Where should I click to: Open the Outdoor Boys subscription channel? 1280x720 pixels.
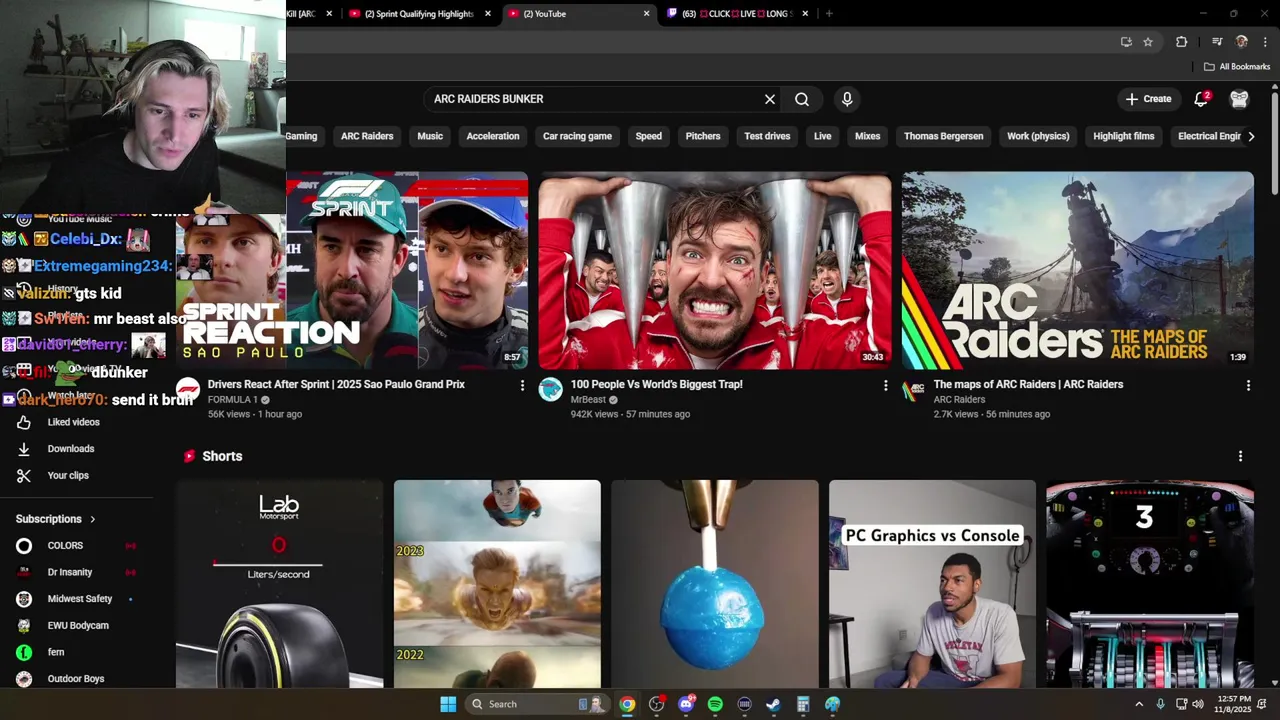(76, 679)
